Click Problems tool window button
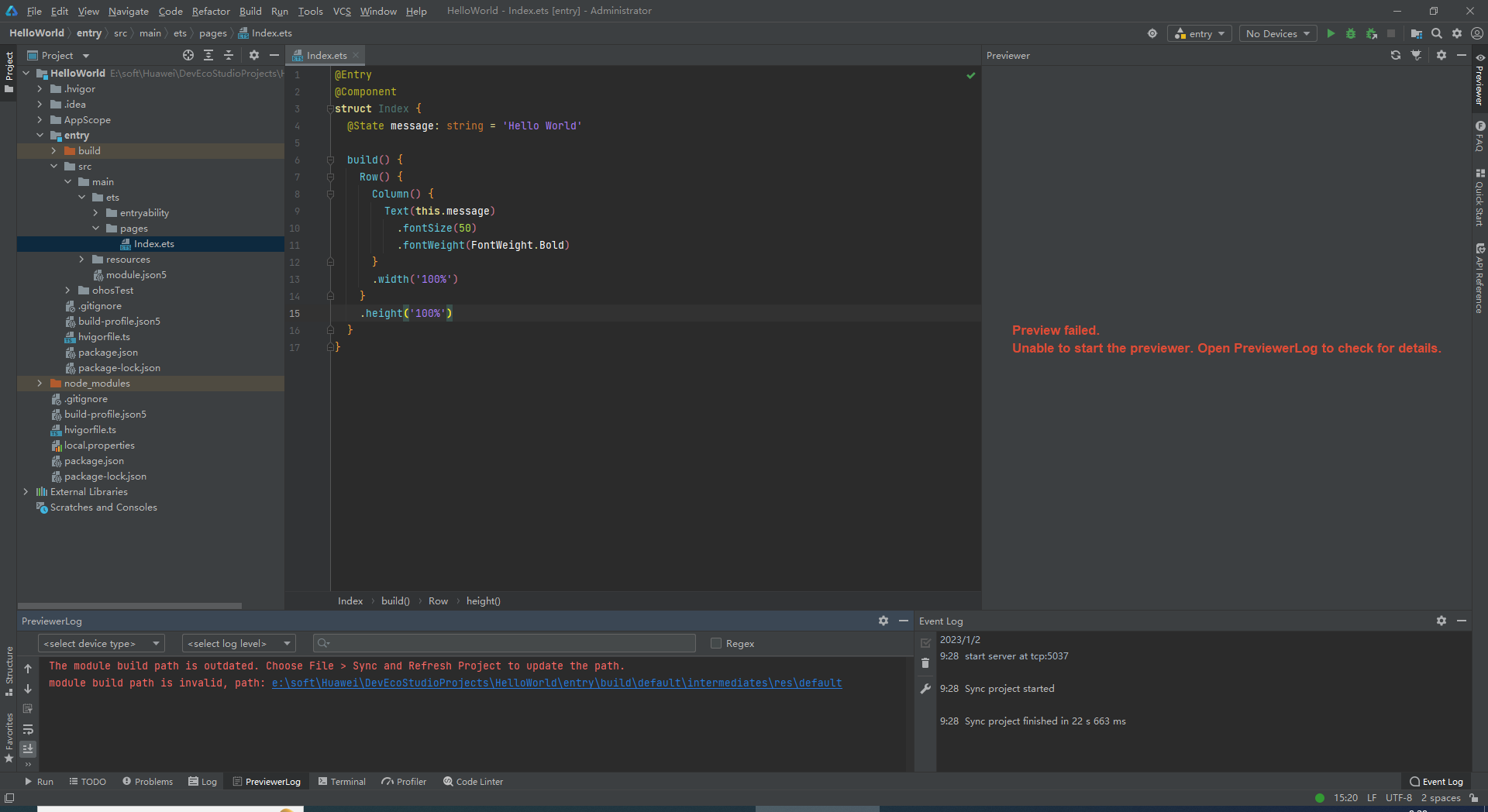This screenshot has width=1488, height=812. 147,782
